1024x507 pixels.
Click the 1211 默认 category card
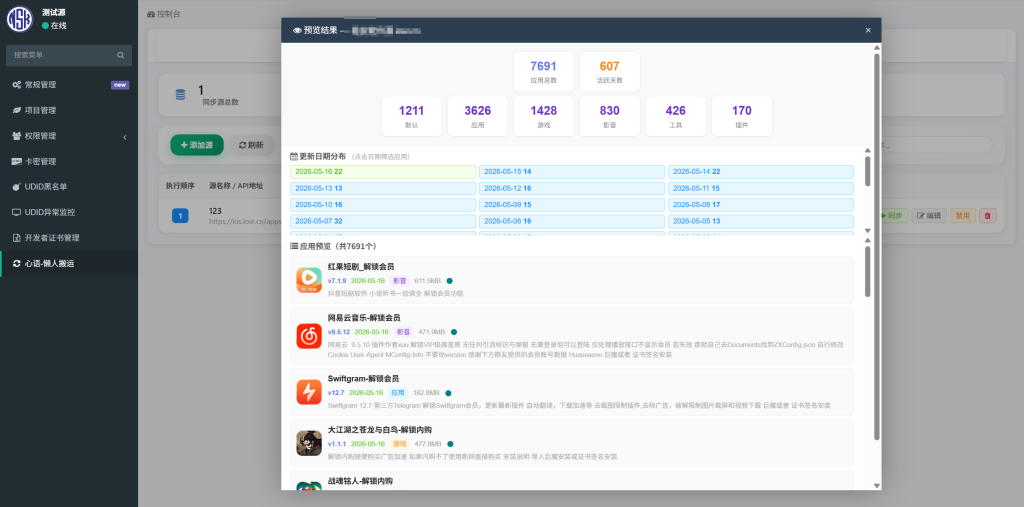pyautogui.click(x=411, y=116)
